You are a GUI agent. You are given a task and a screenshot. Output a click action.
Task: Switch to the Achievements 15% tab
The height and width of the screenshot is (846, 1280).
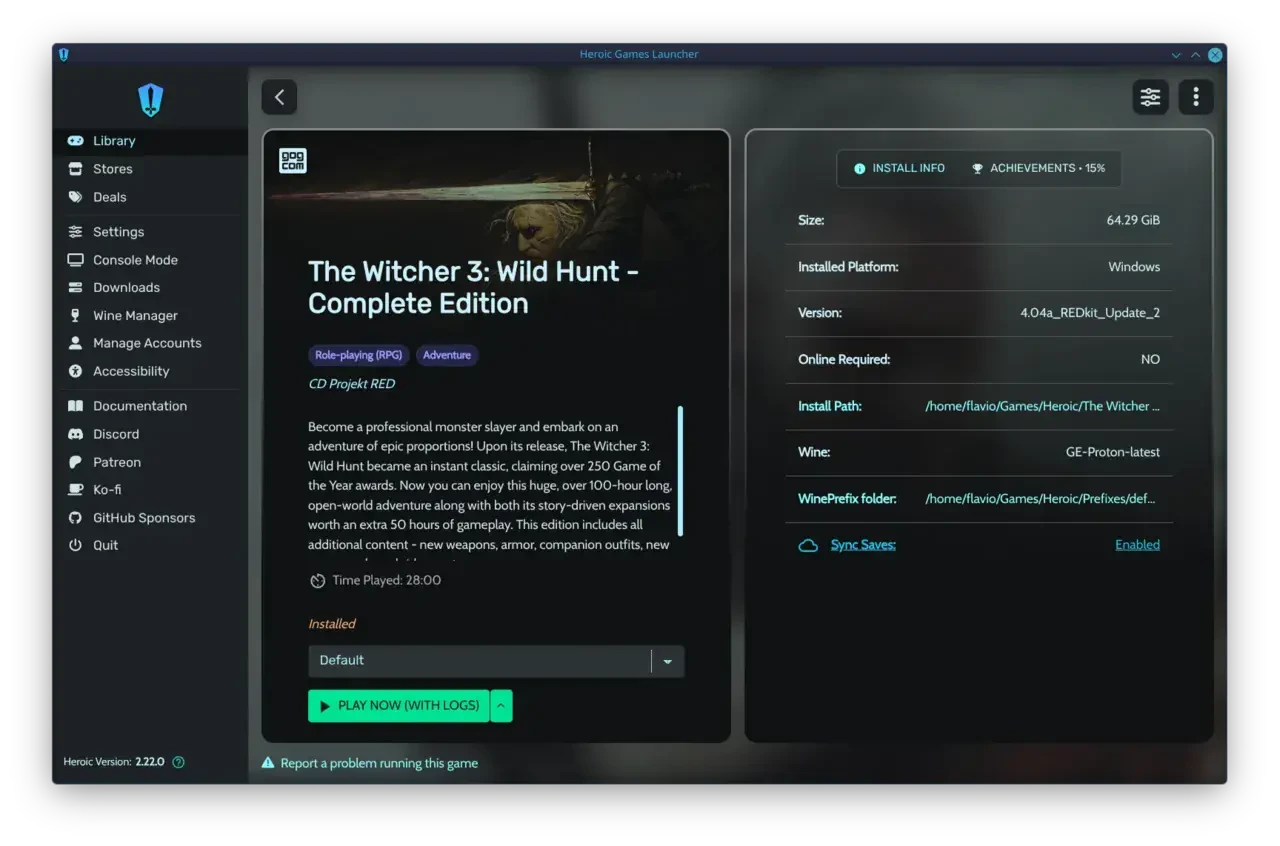(1038, 168)
